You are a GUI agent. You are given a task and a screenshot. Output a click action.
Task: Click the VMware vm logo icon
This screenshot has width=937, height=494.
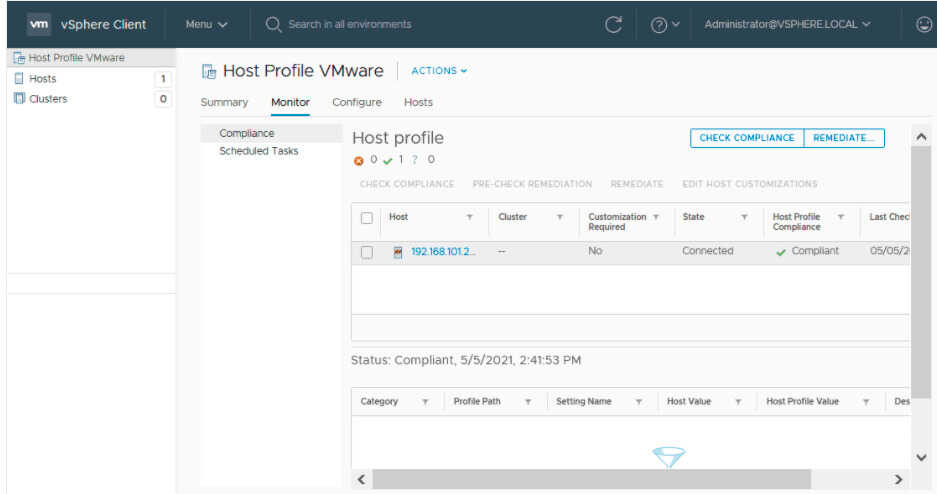(39, 24)
